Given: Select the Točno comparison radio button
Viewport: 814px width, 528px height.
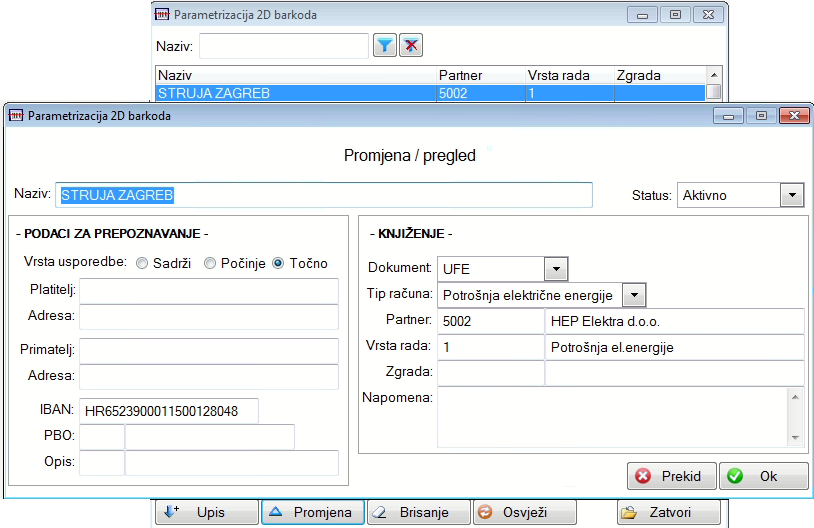Looking at the screenshot, I should (278, 264).
